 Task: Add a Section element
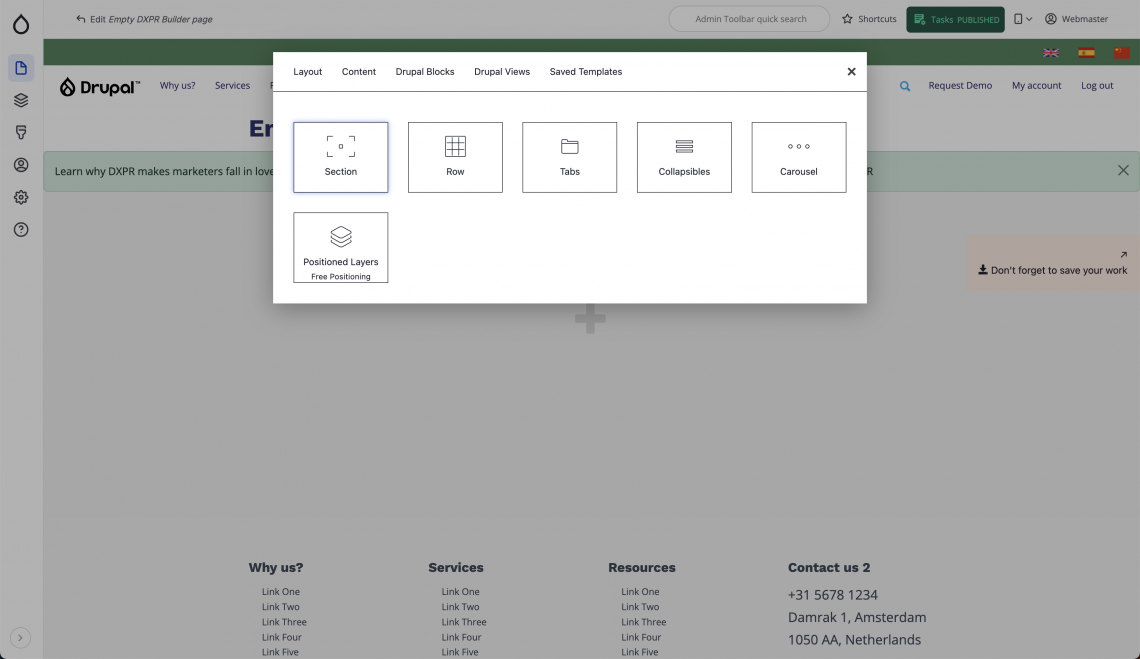click(340, 157)
